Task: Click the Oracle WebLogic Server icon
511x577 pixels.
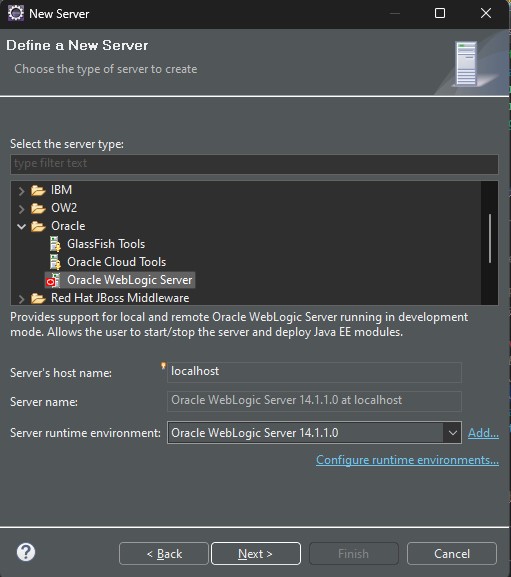Action: coord(53,280)
